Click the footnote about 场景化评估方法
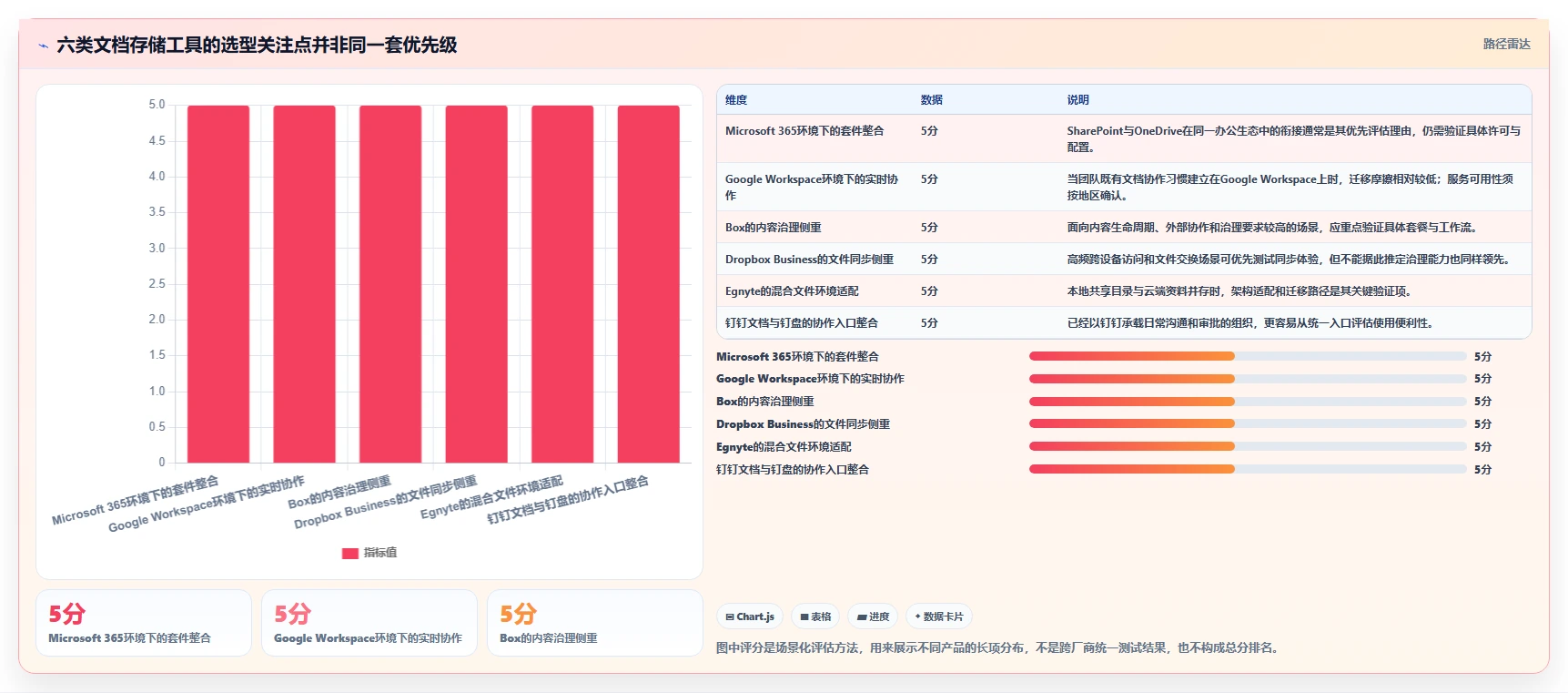Screen dimensions: 1568x693 coord(999,648)
